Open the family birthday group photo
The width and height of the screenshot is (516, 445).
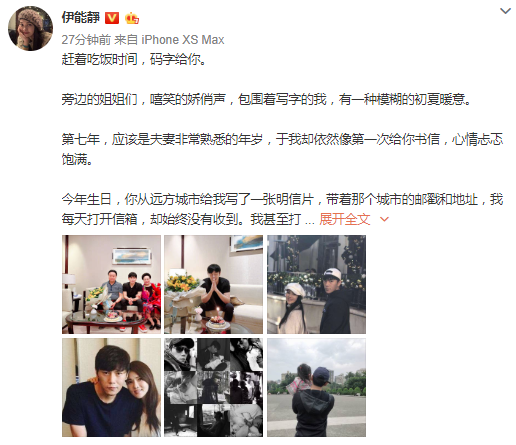111,284
